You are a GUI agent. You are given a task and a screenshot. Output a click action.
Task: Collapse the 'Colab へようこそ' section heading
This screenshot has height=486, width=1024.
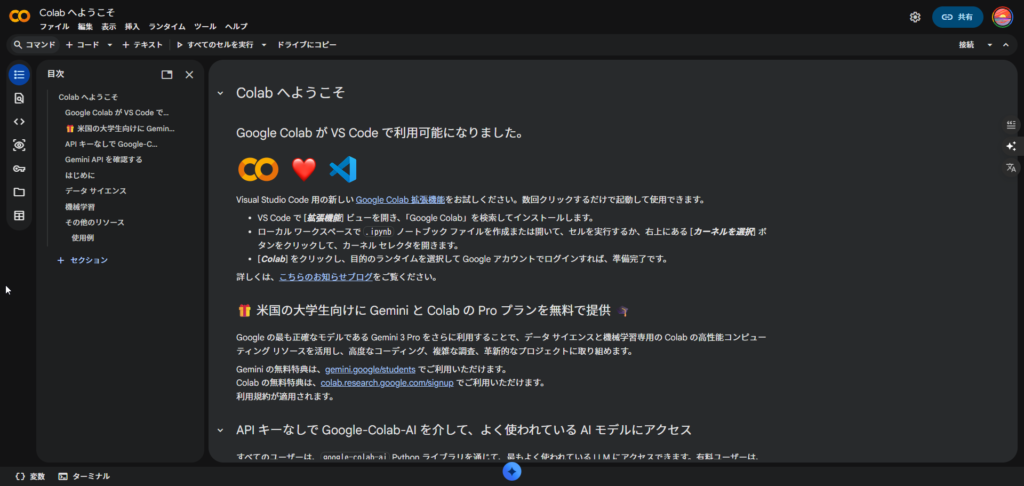[220, 93]
